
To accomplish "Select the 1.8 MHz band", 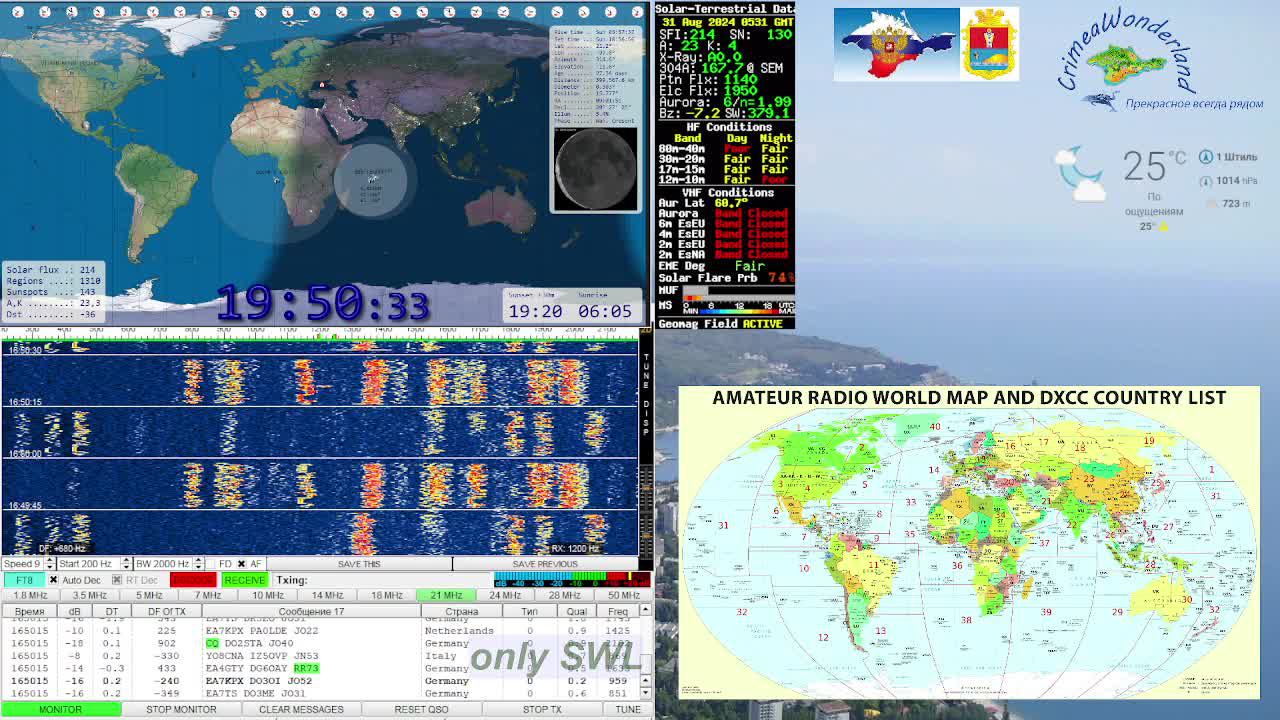I will 30,595.
